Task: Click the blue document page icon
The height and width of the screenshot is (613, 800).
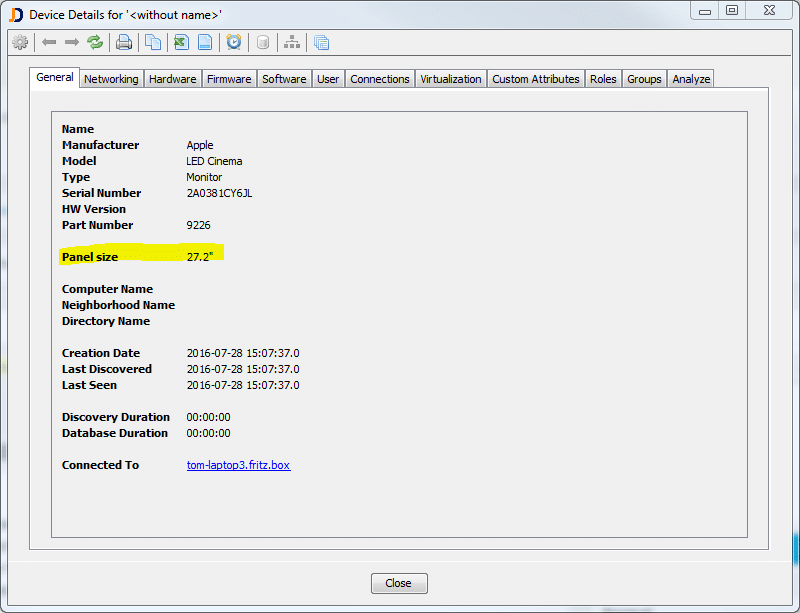Action: click(204, 42)
